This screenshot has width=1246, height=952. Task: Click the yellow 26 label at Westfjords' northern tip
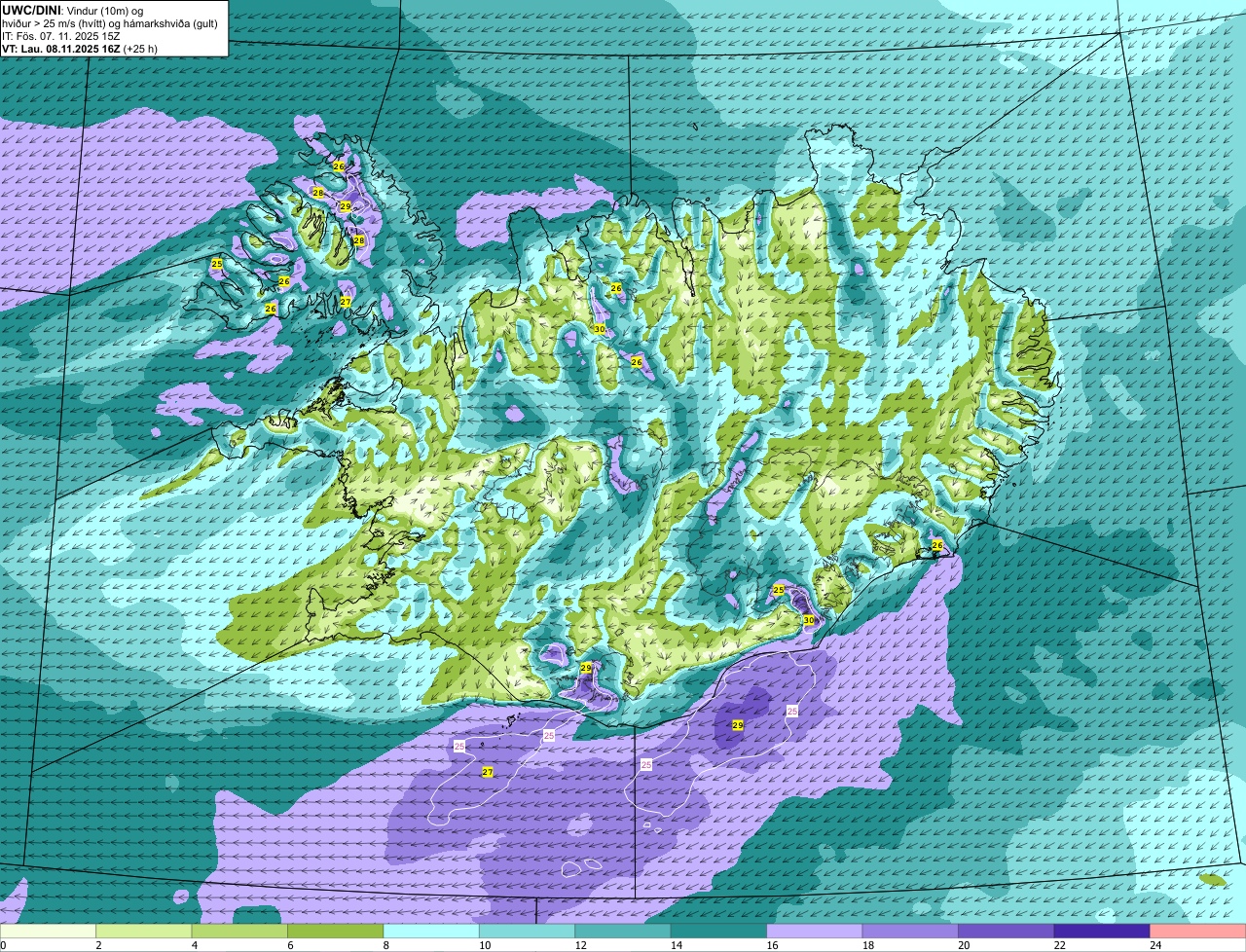pos(339,166)
